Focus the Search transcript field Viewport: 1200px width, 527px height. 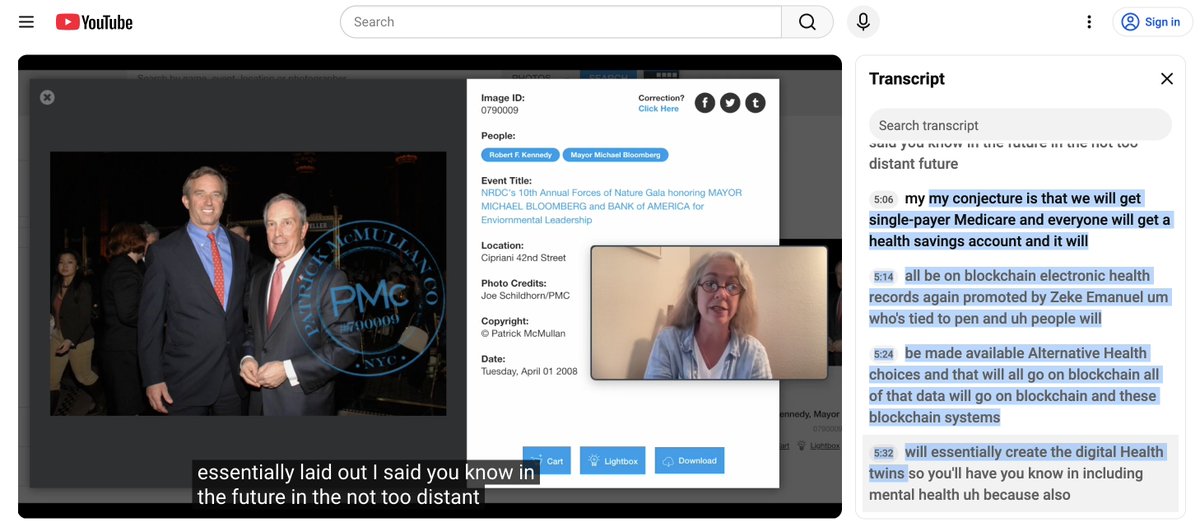(1020, 125)
